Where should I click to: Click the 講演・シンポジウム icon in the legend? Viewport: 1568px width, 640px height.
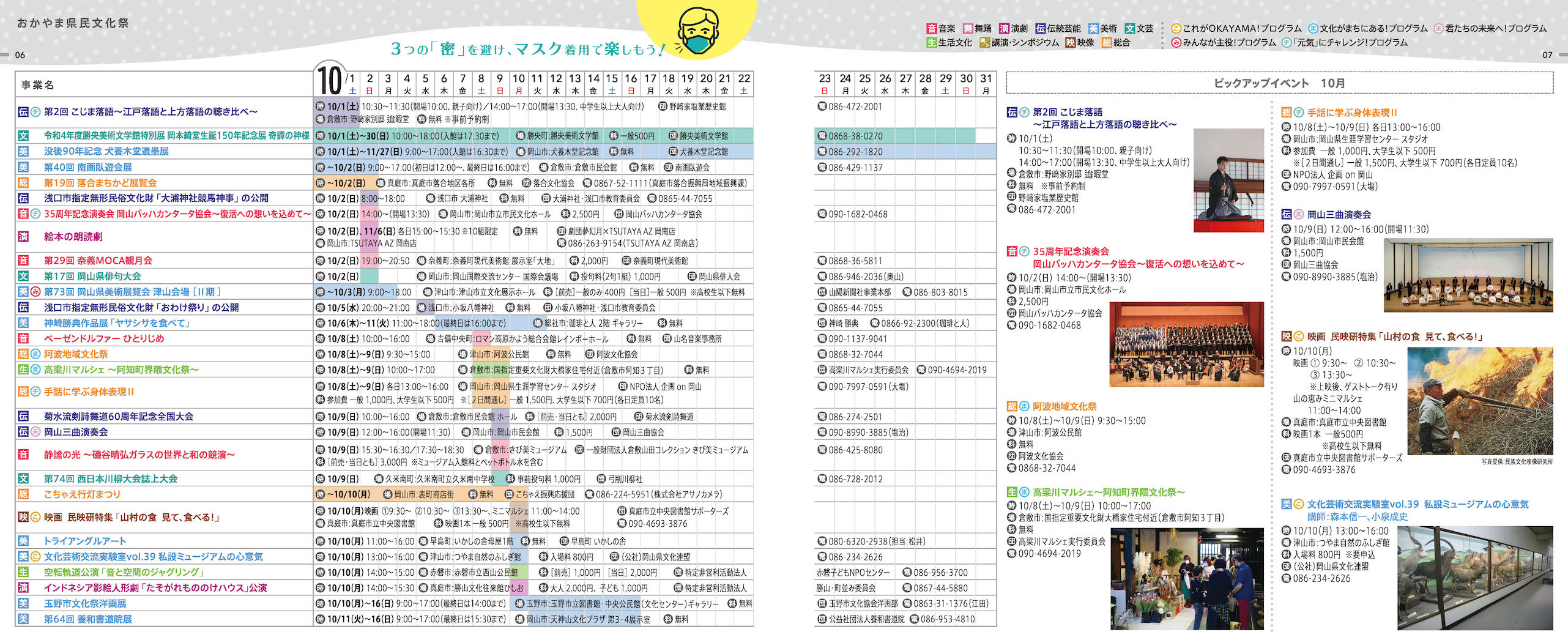[x=984, y=42]
